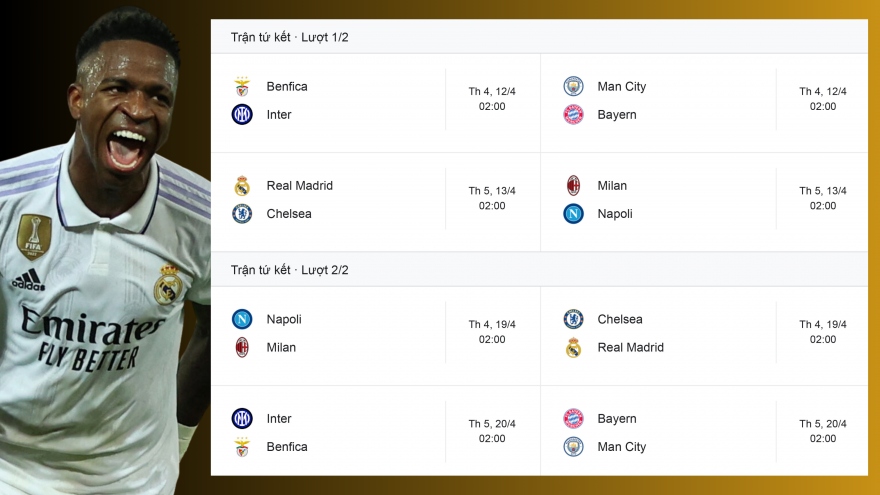Screen dimensions: 880x495
Task: Click the Milan crest in first-leg match
Action: (573, 186)
